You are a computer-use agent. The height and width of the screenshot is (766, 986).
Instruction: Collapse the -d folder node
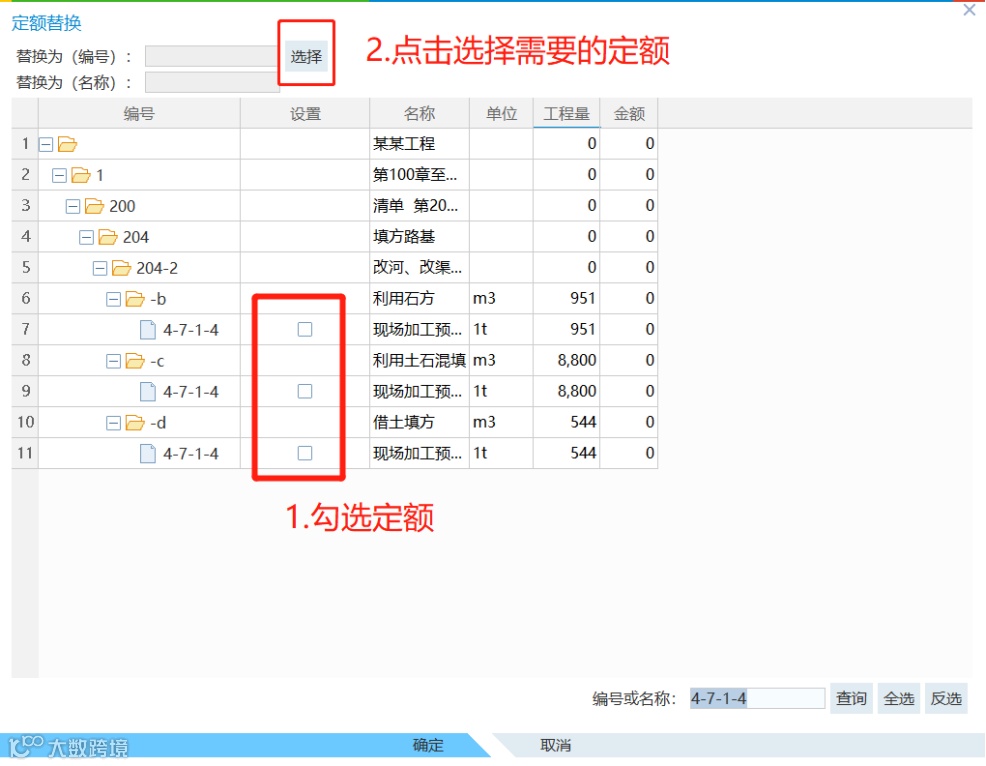(x=113, y=423)
